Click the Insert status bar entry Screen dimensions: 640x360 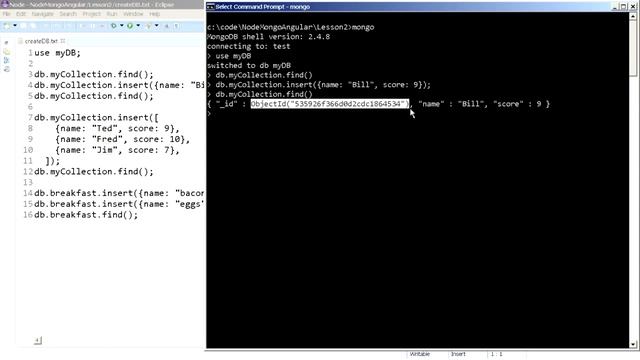tap(458, 354)
